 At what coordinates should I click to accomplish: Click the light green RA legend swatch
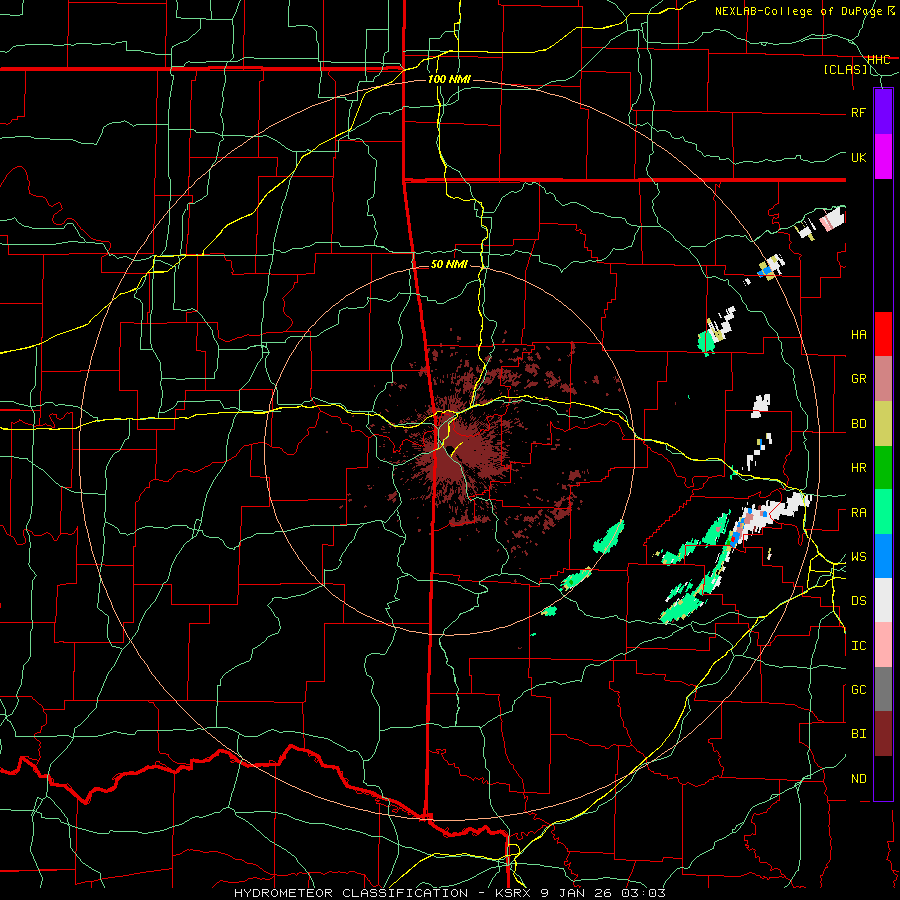(x=883, y=511)
